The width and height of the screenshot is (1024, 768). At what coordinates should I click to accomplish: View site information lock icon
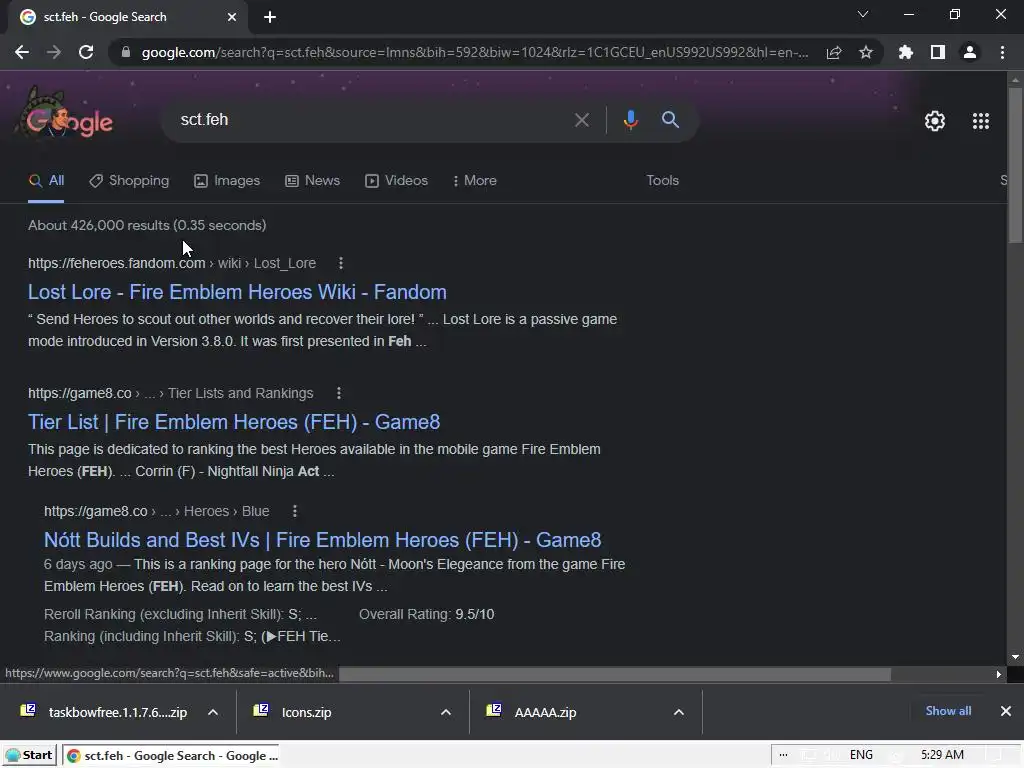pos(125,52)
